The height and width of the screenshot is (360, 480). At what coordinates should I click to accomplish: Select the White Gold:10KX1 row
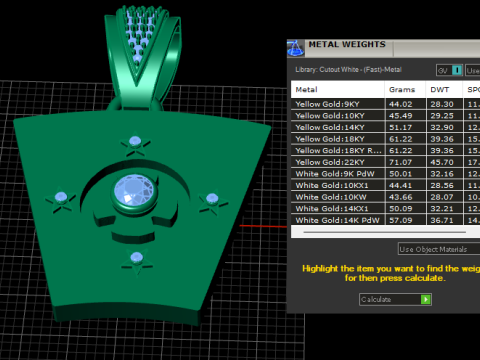(385, 185)
